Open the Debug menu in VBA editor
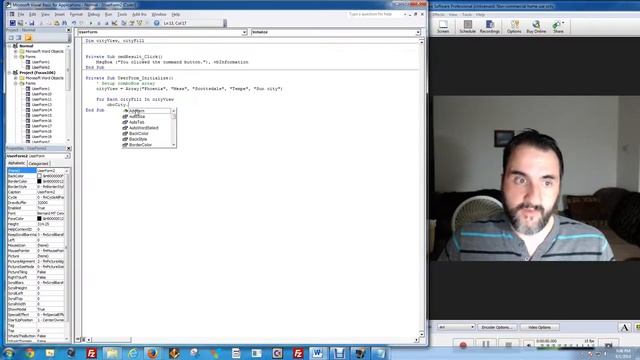640x360 pixels. coord(93,14)
